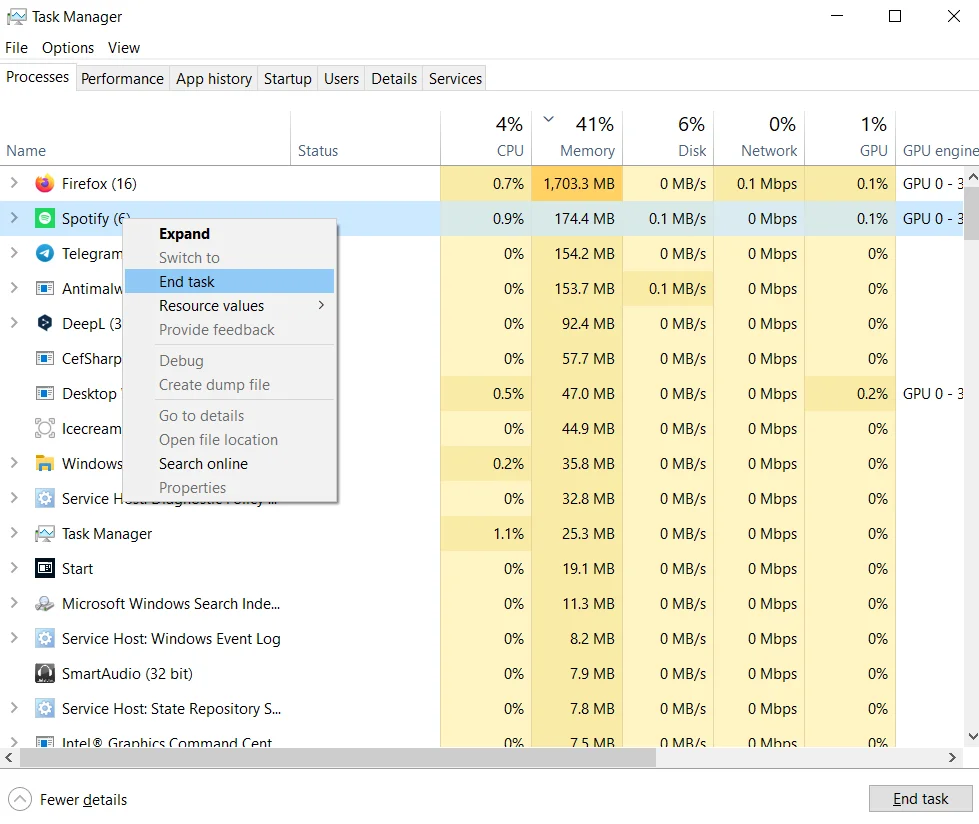Click the Spotify process icon

click(44, 218)
